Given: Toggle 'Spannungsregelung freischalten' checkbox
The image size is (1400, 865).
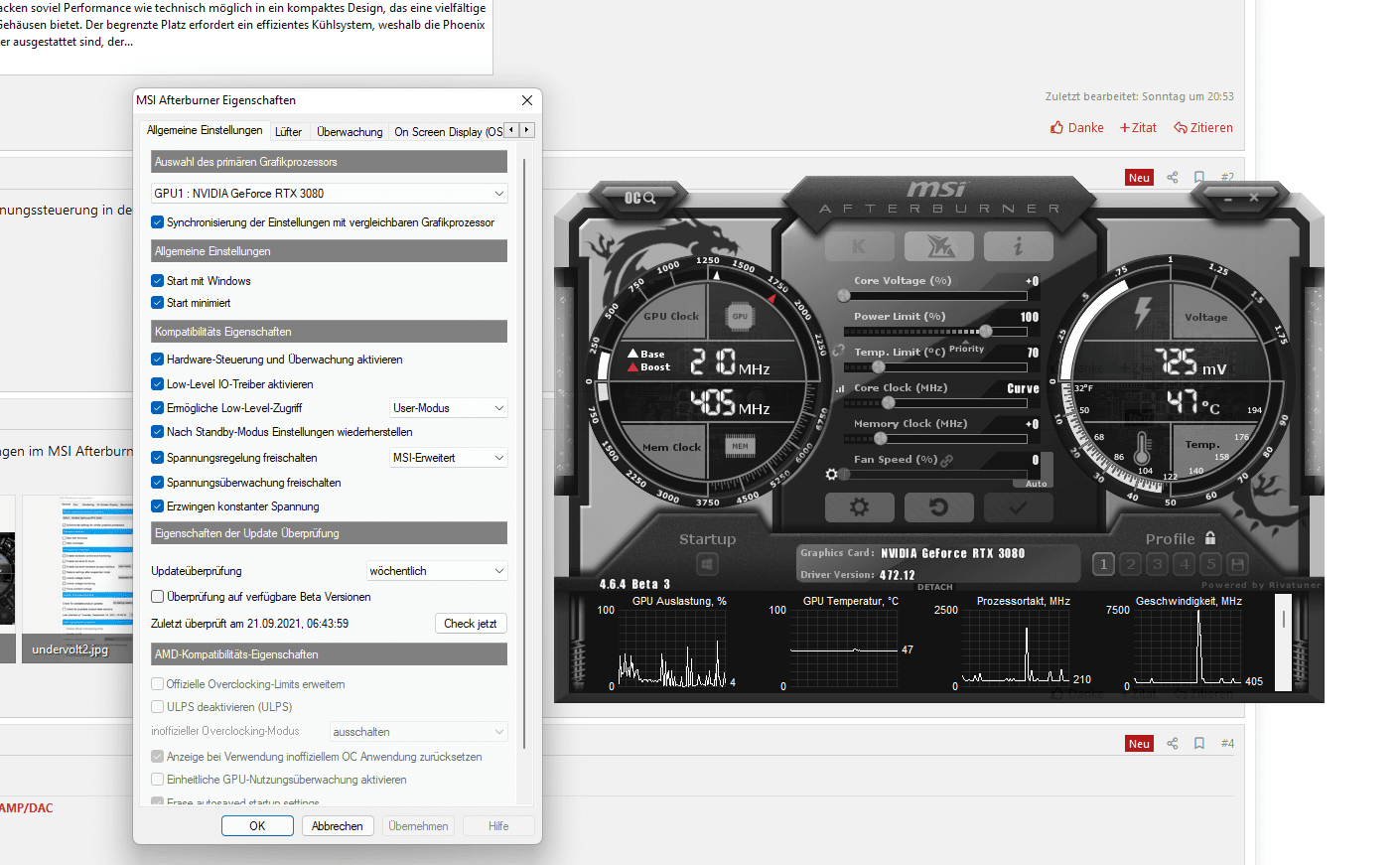Looking at the screenshot, I should click(157, 458).
